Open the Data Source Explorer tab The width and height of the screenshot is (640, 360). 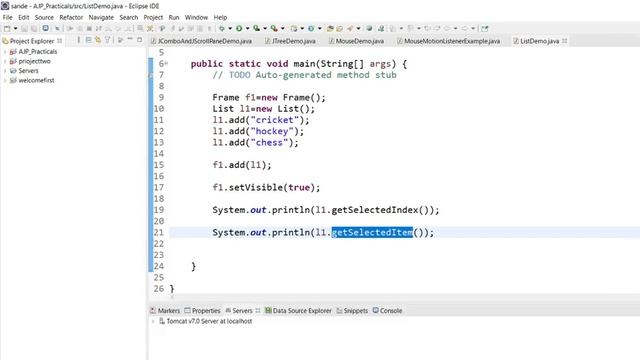[298, 311]
